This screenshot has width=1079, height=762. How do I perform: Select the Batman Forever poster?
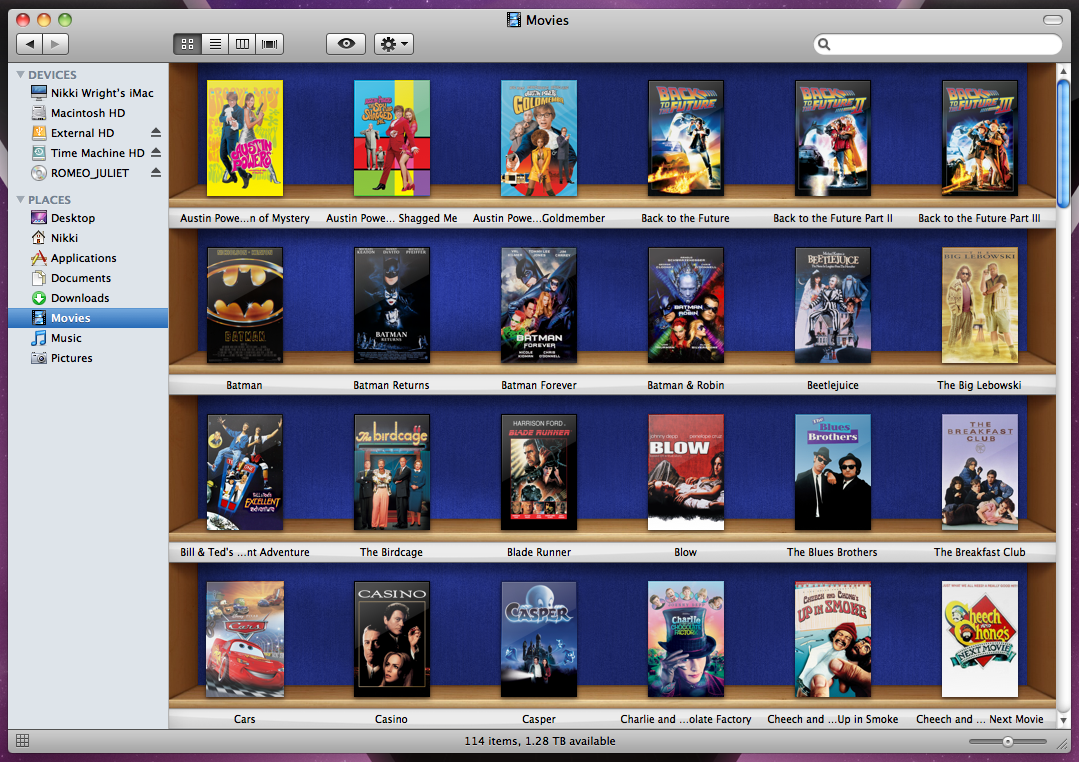click(x=539, y=305)
